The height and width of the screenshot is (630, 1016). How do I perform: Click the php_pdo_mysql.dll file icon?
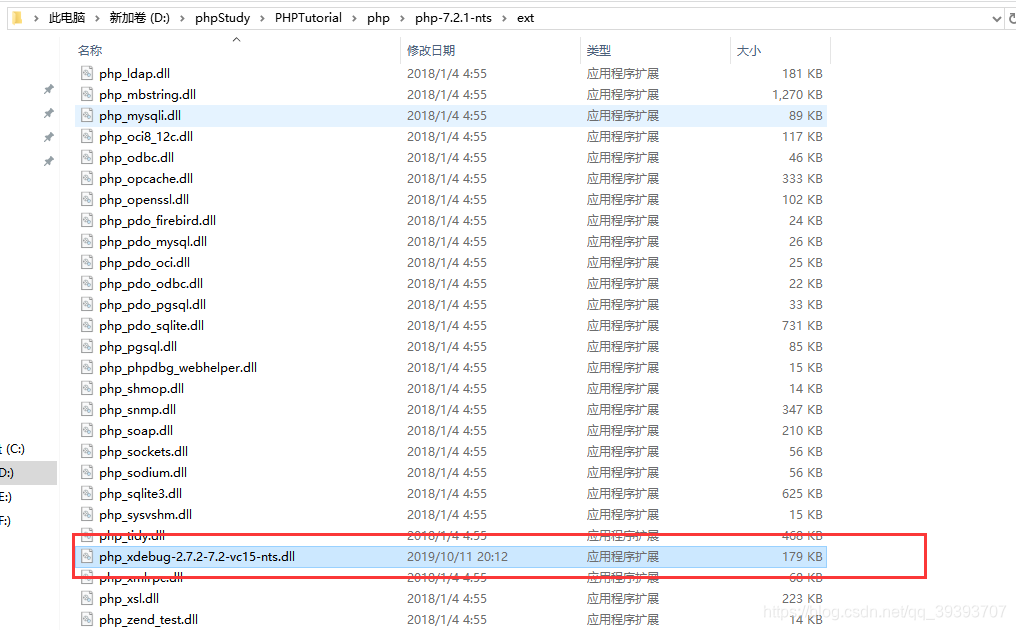(87, 241)
